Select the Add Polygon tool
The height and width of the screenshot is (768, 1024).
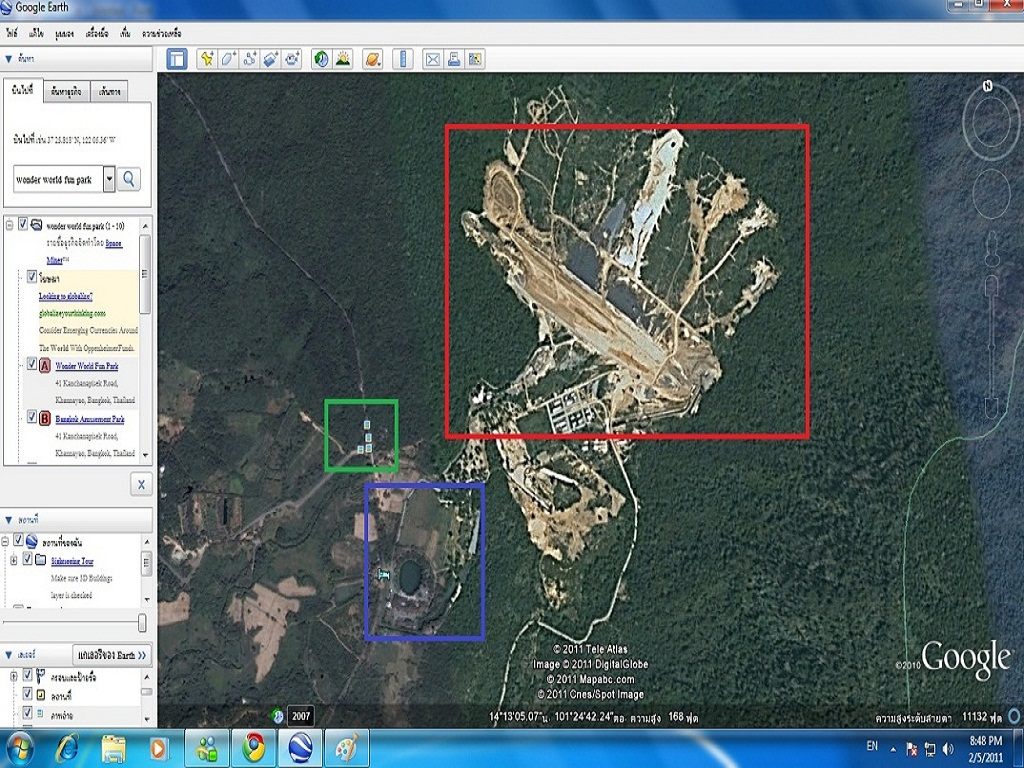[x=228, y=59]
